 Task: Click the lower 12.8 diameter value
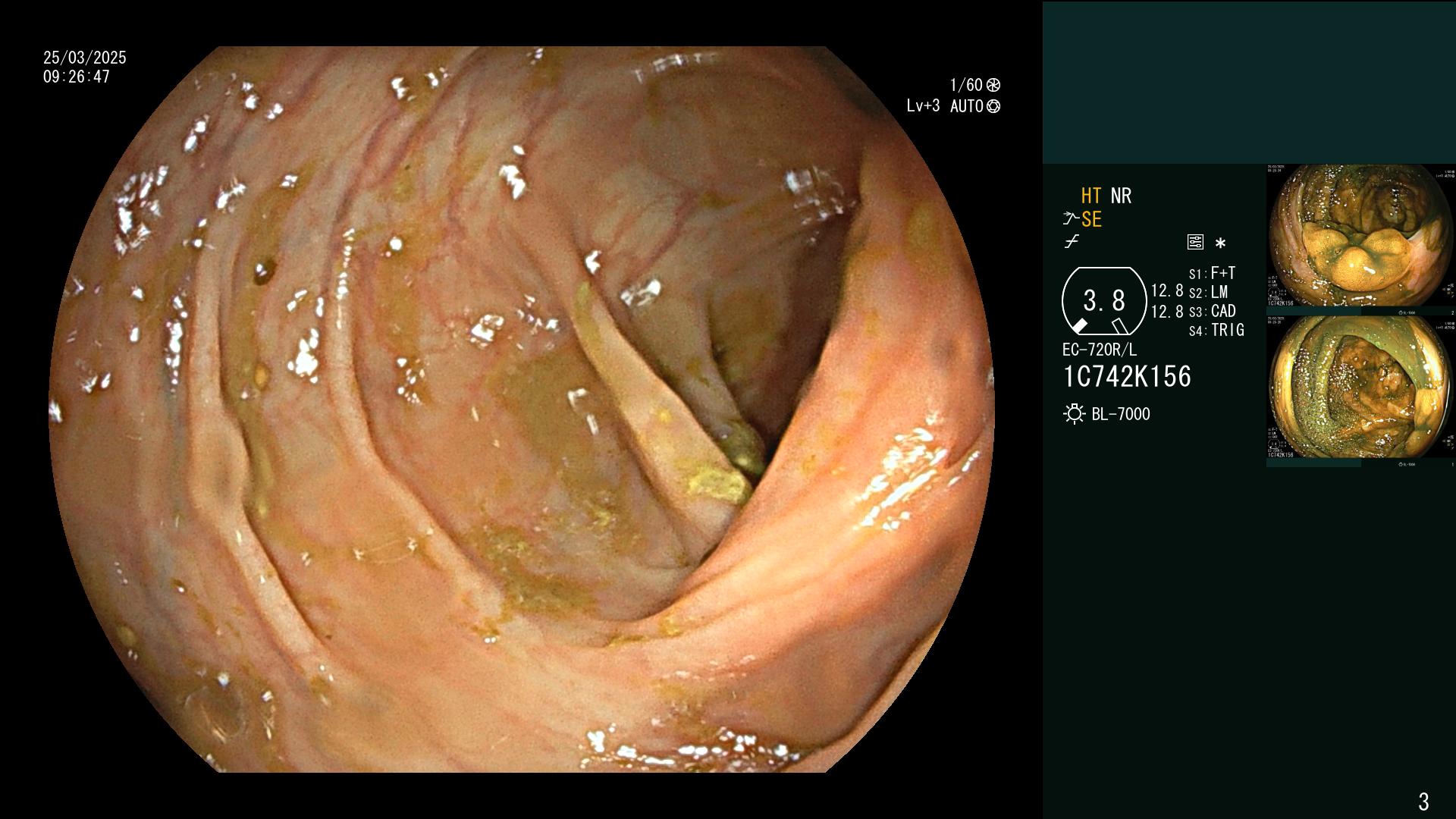[x=1167, y=311]
